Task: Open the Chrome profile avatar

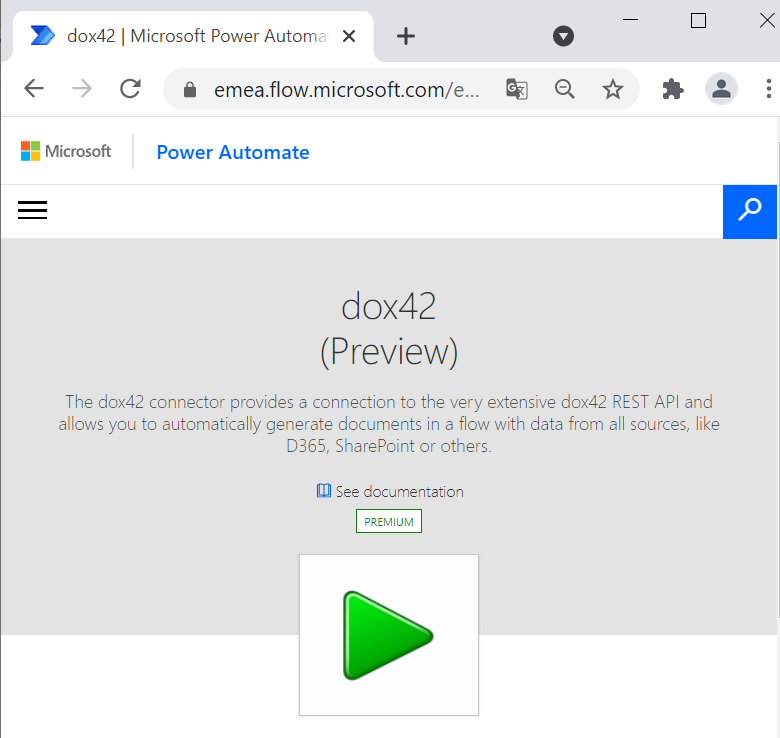Action: pos(721,89)
